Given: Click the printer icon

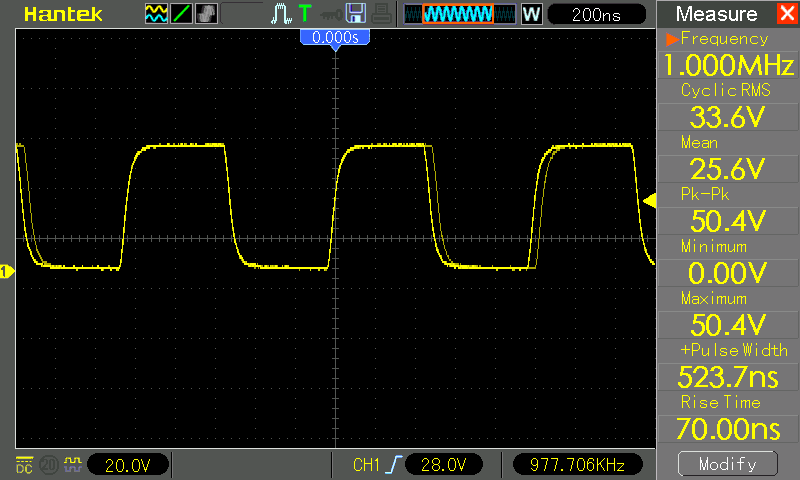Looking at the screenshot, I should pyautogui.click(x=381, y=13).
